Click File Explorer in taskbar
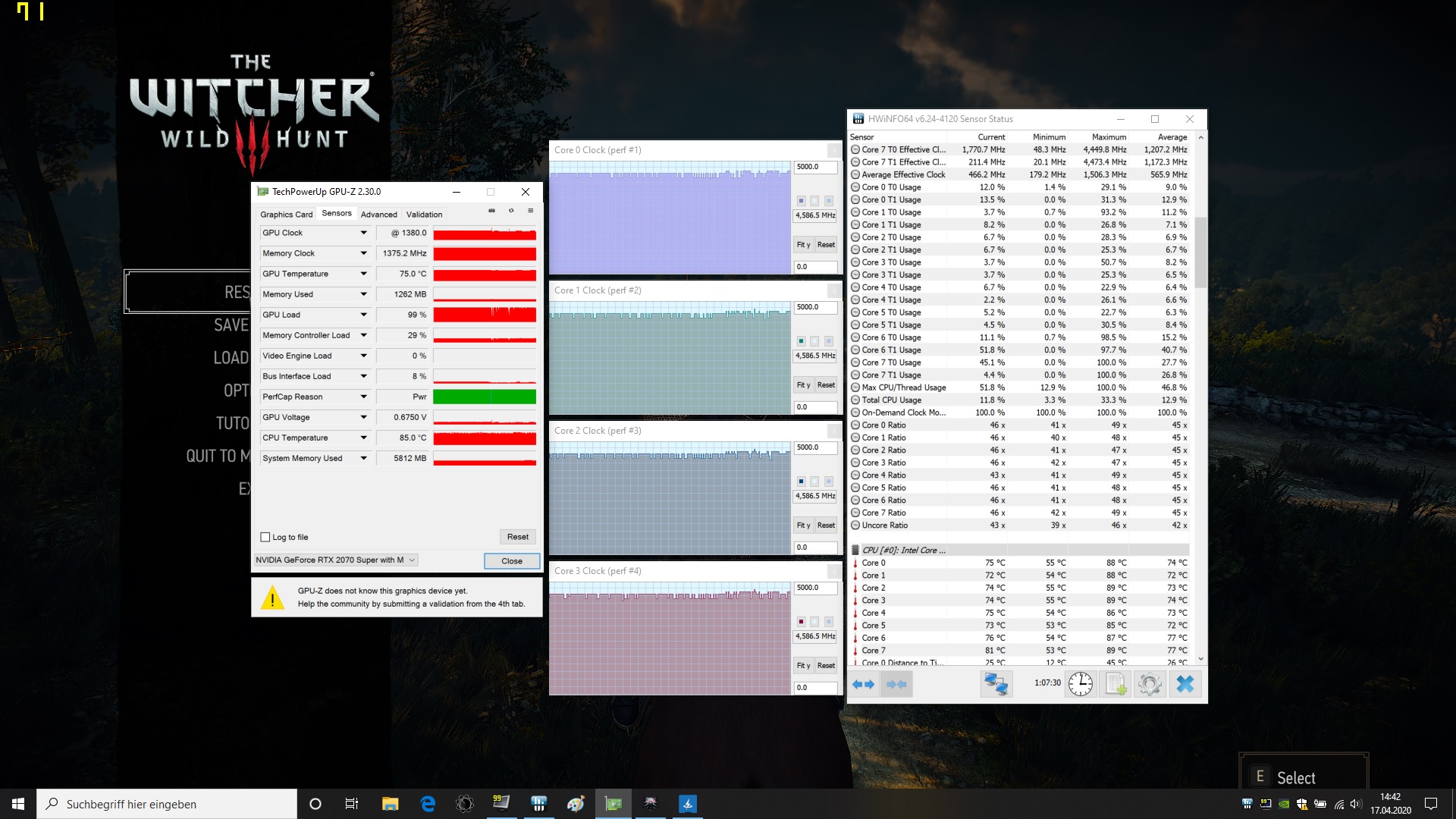Screen dimensions: 1456x819 (x=390, y=804)
